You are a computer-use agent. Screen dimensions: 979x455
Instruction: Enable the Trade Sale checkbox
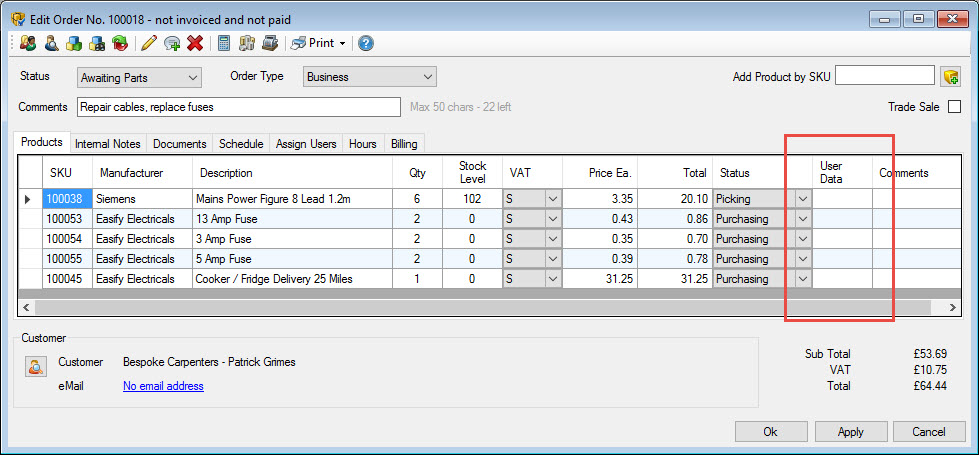pyautogui.click(x=954, y=107)
